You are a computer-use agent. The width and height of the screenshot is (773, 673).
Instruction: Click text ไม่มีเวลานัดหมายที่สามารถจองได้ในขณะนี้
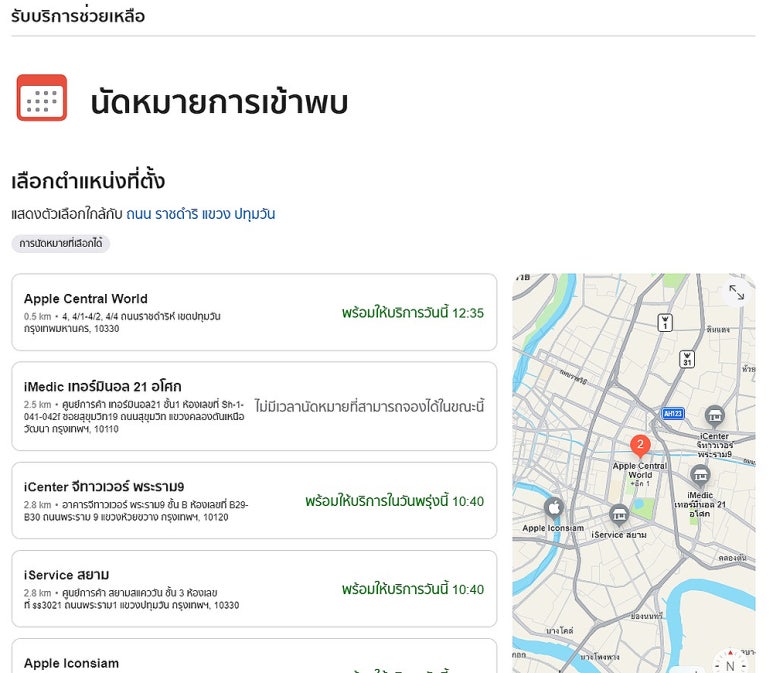tap(369, 406)
